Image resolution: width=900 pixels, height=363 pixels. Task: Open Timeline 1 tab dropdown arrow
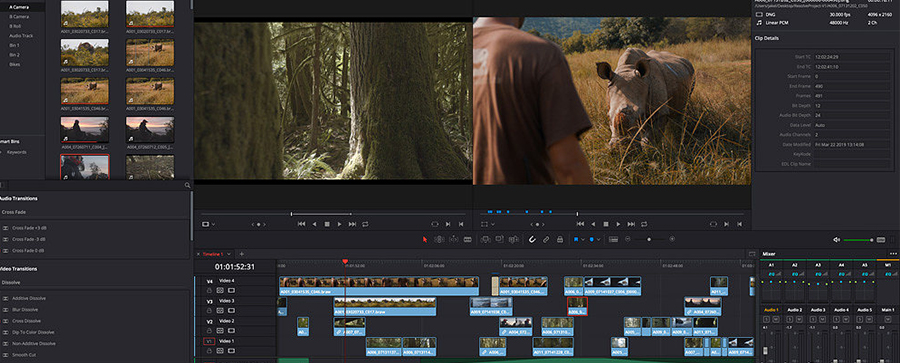pos(230,253)
